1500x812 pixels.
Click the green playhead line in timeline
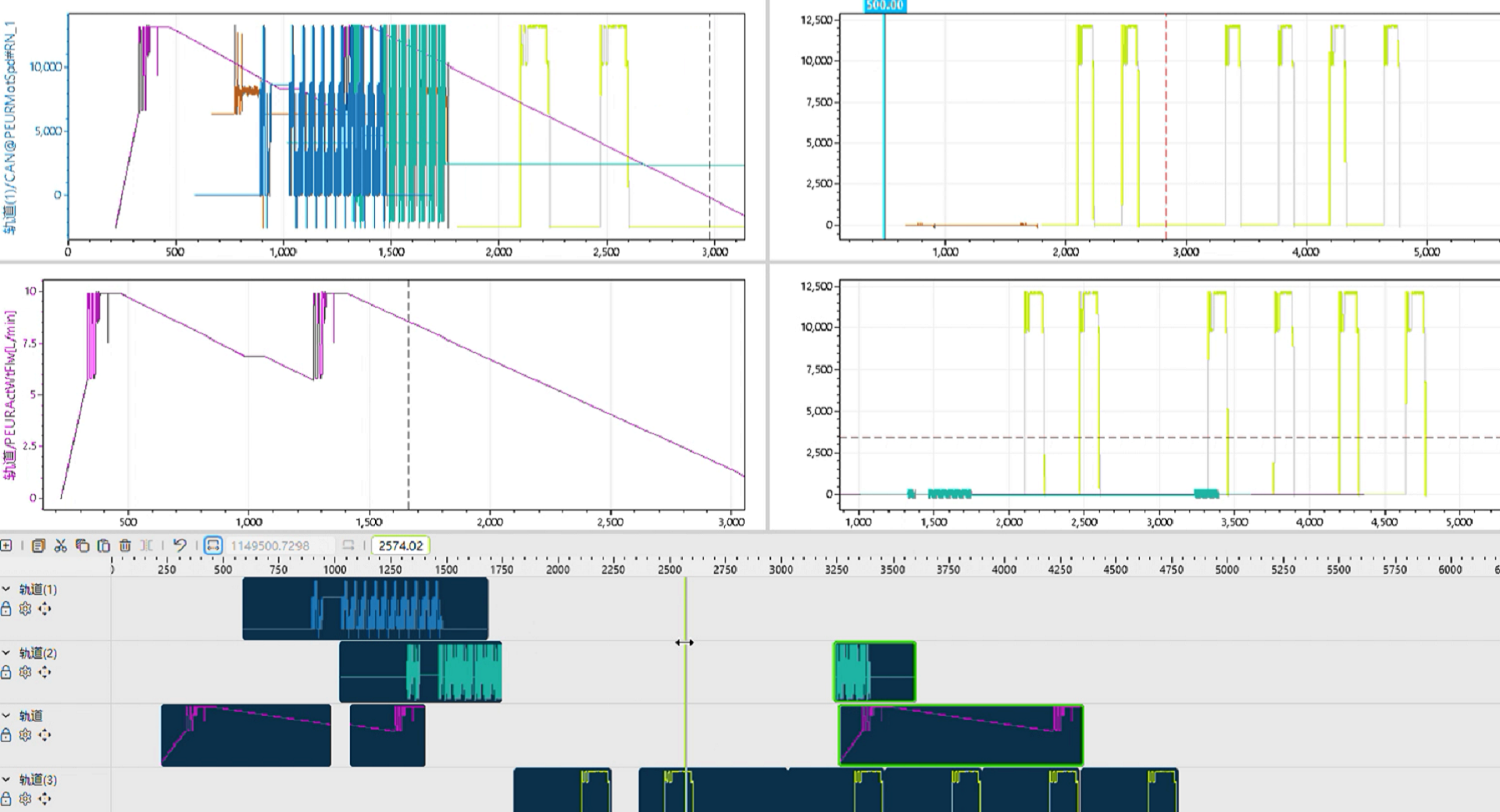pos(686,703)
